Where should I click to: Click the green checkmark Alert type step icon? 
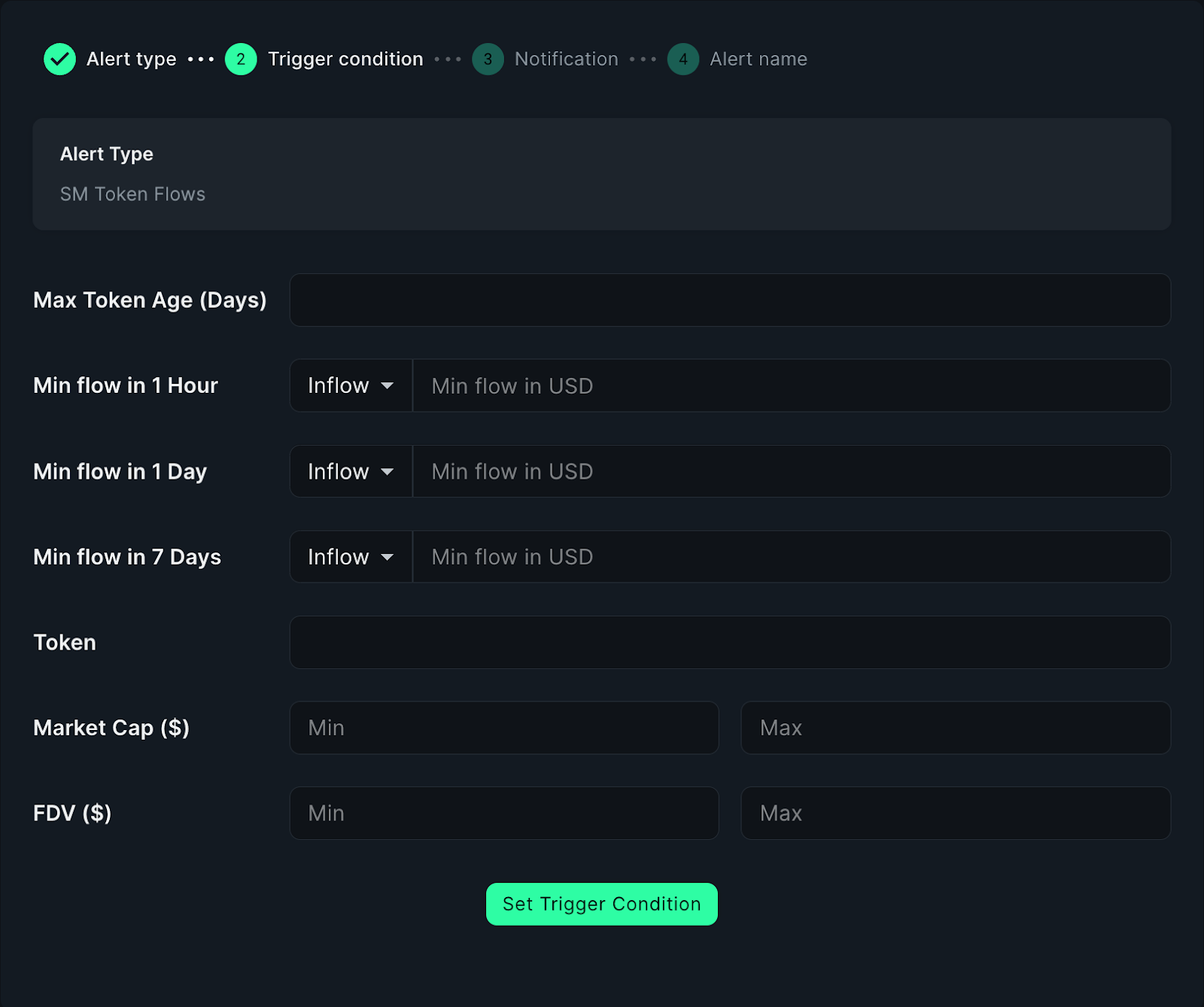tap(59, 59)
